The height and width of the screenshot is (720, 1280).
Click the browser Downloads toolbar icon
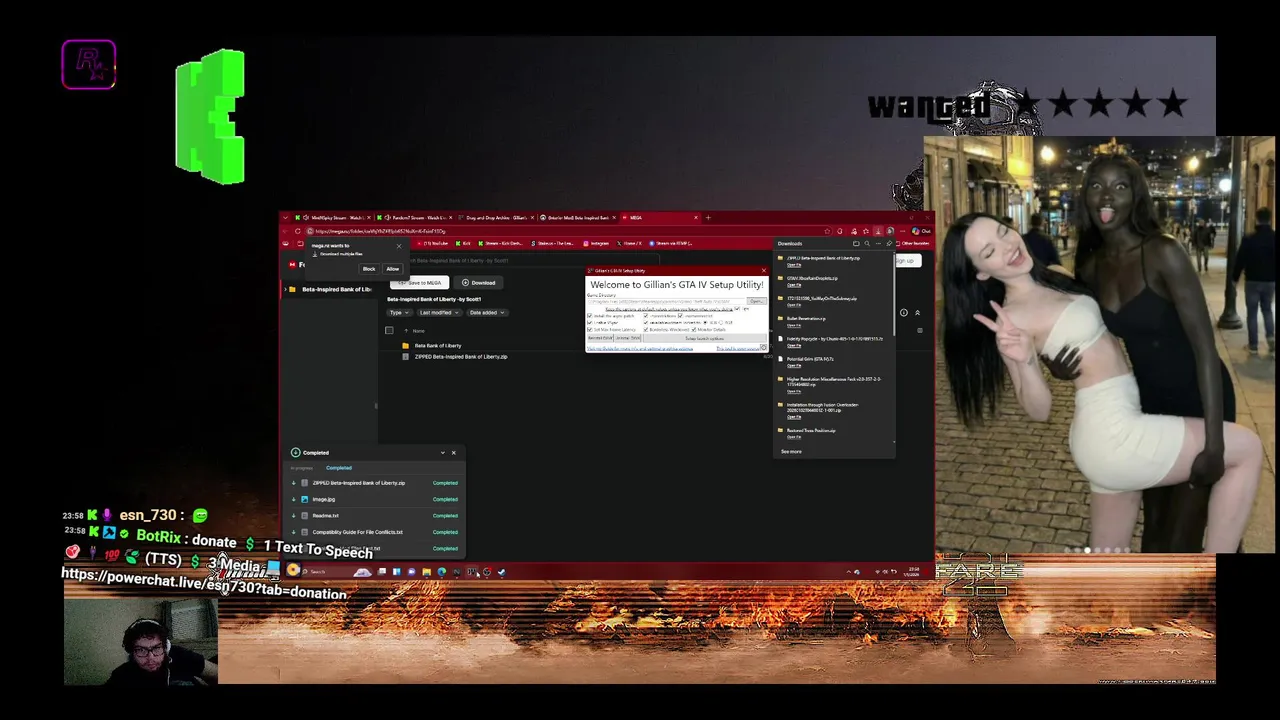coord(878,231)
